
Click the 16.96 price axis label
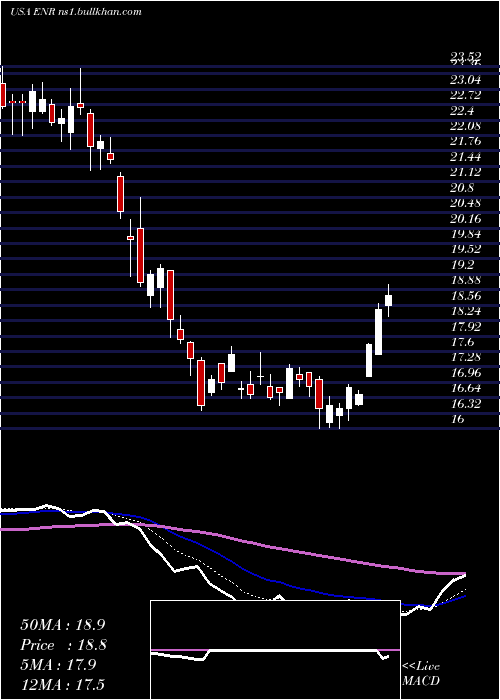coord(466,373)
